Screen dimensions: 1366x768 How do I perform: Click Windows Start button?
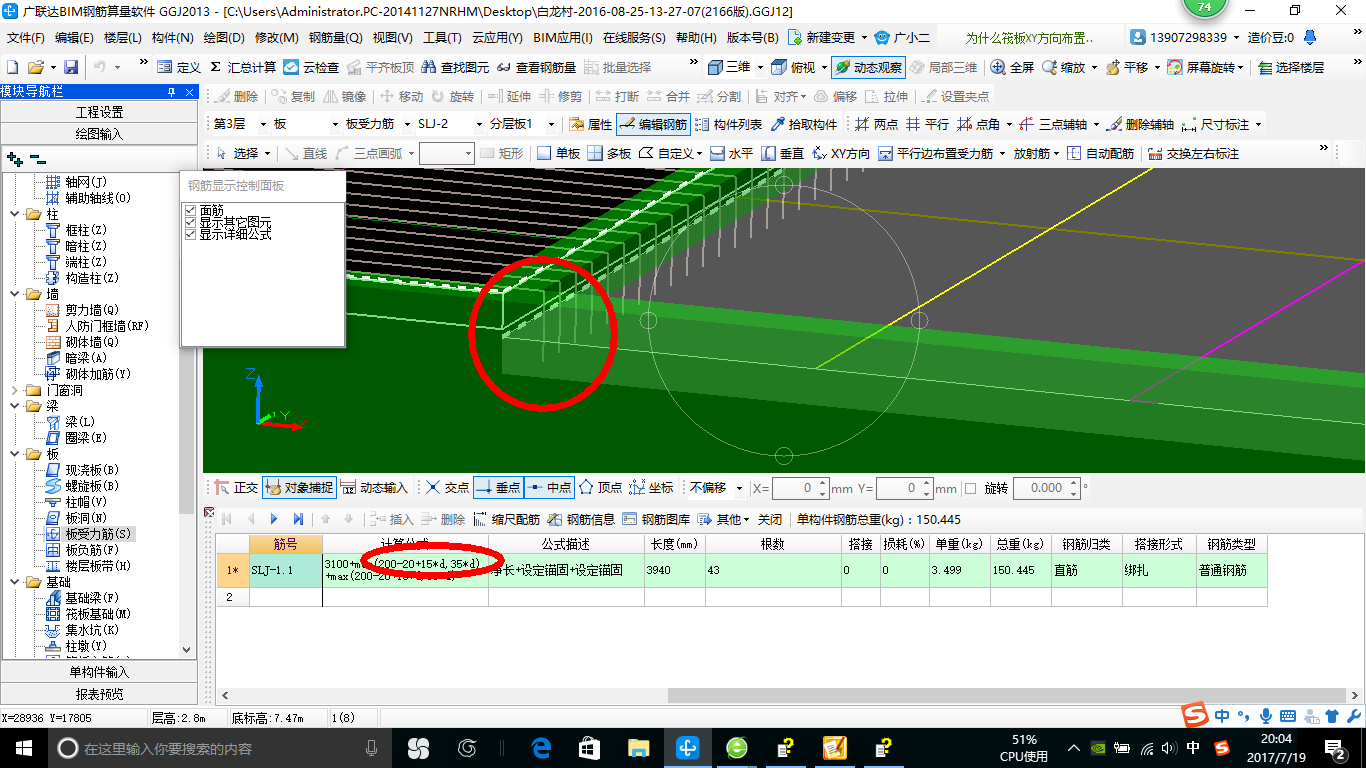23,748
